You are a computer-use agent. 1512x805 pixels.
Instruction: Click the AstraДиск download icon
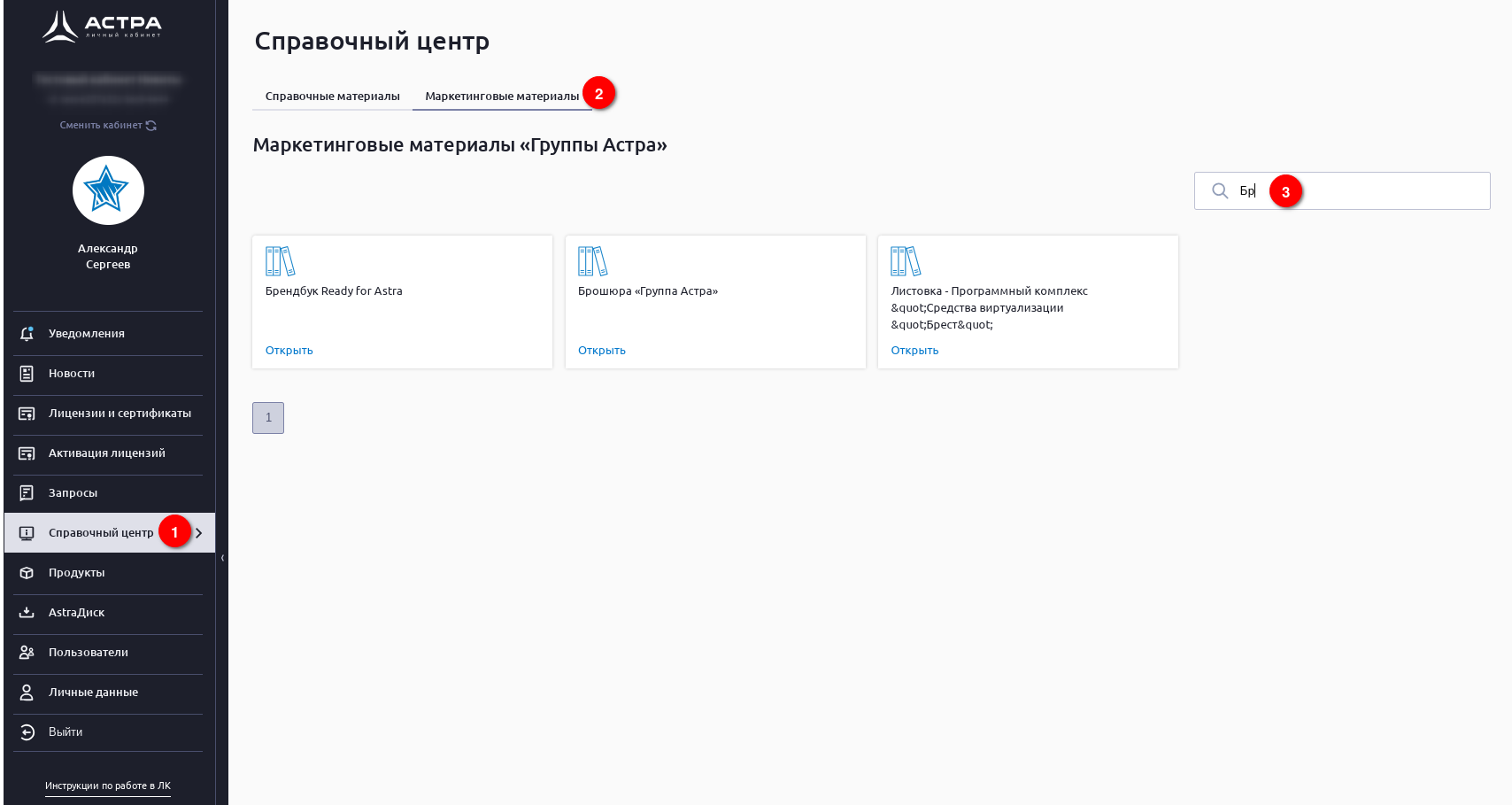coord(27,613)
